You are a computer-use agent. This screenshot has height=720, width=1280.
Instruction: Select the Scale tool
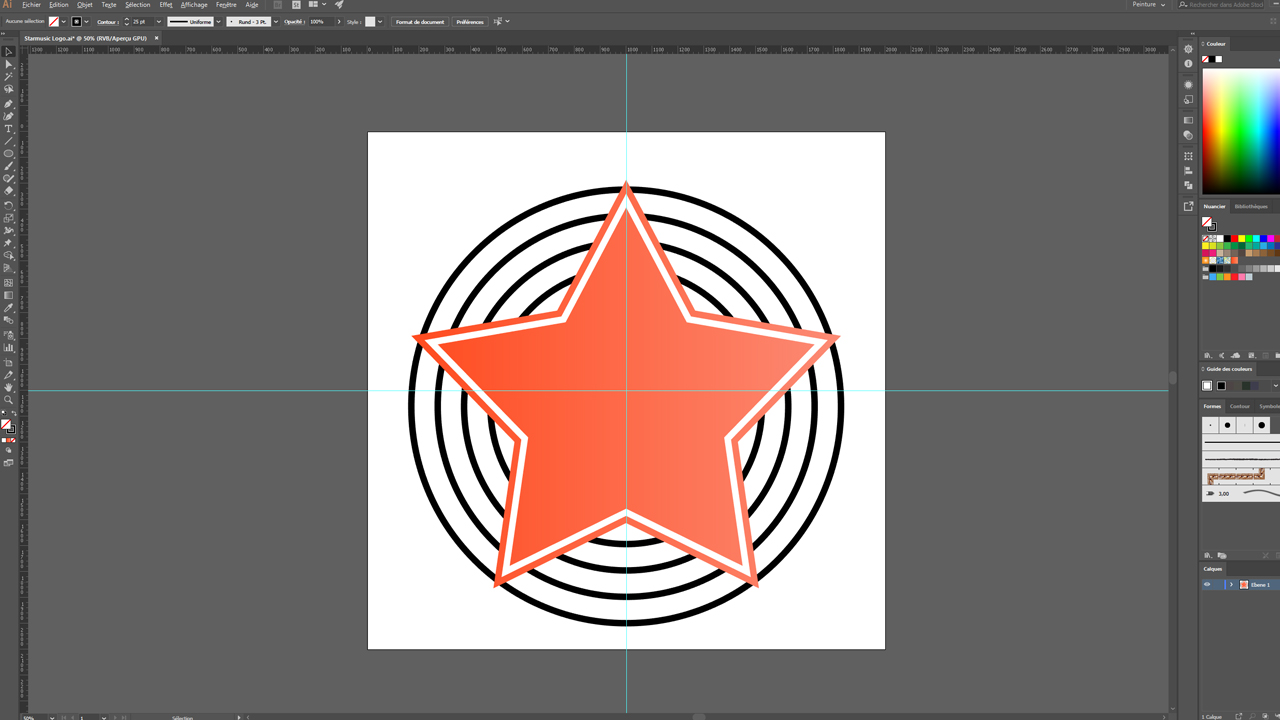pos(9,218)
